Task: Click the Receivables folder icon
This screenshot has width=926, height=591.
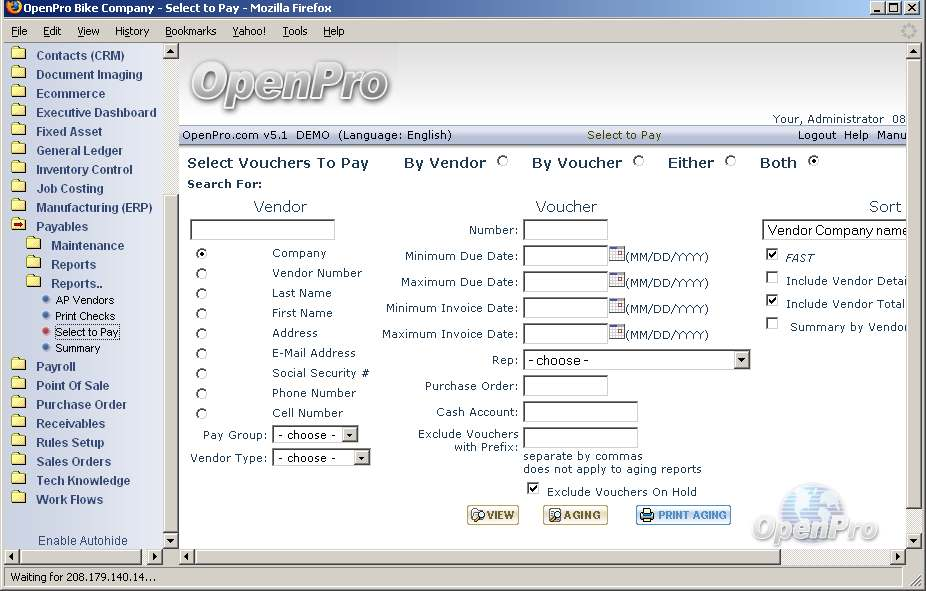Action: coord(19,422)
